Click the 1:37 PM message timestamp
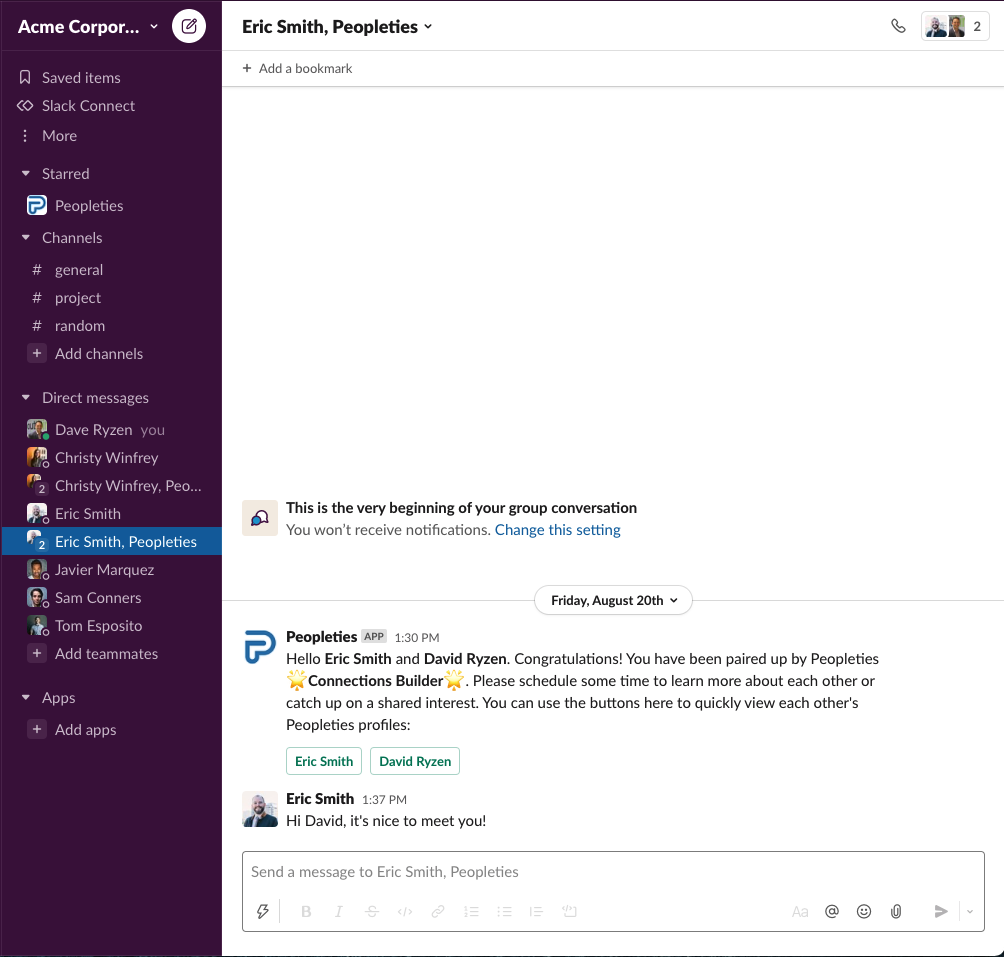The image size is (1004, 957). 384,800
